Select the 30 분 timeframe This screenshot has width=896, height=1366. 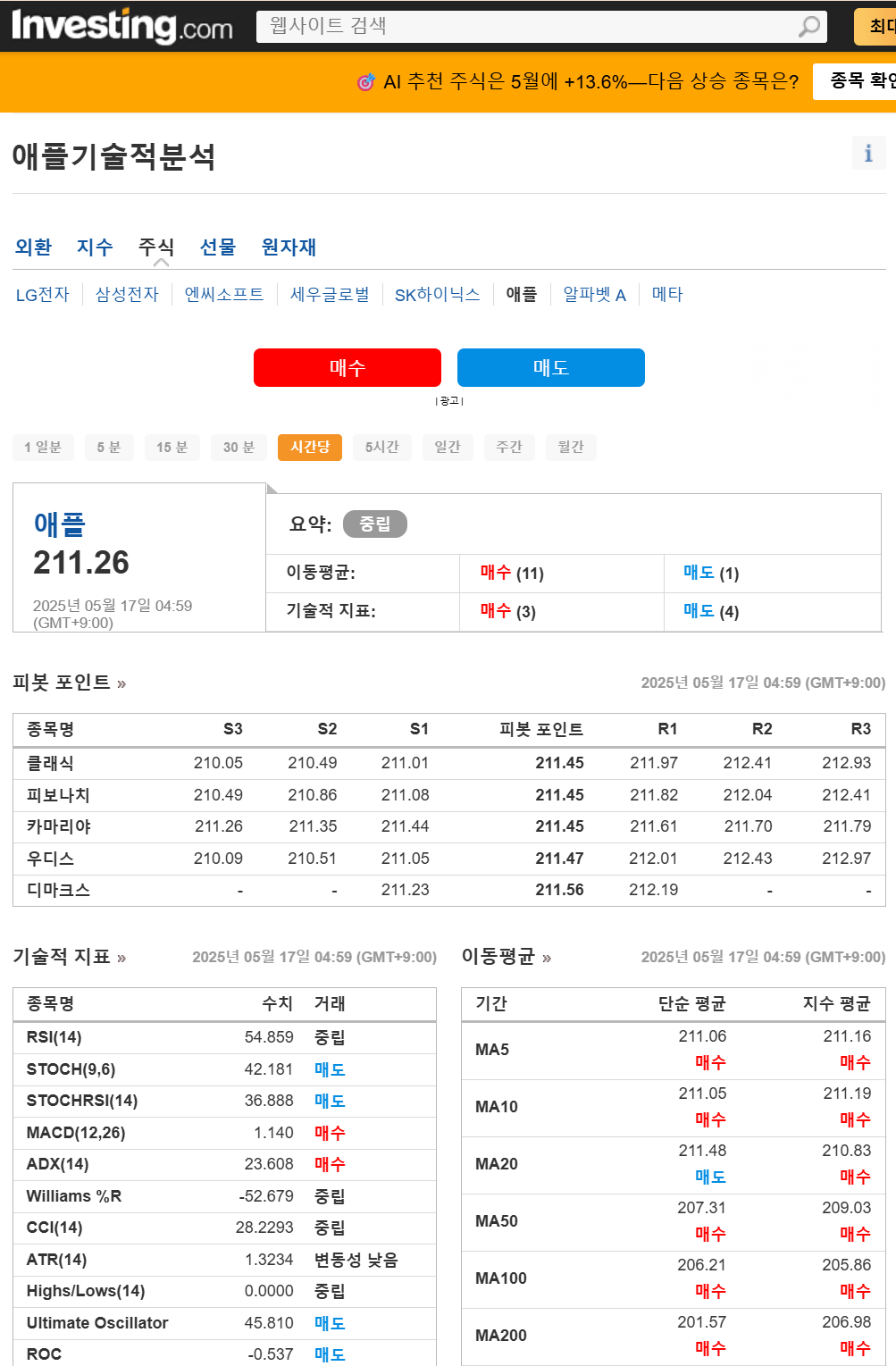click(x=239, y=447)
